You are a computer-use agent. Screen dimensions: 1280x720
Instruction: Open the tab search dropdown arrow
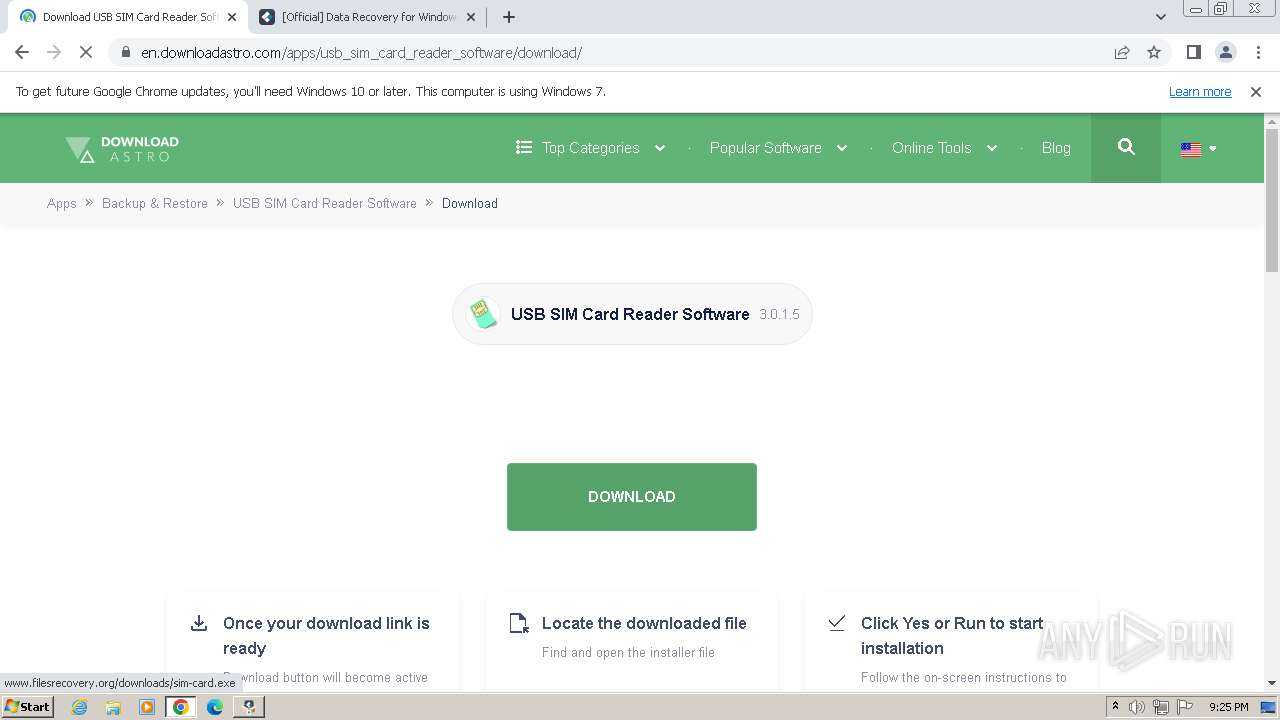click(1160, 17)
